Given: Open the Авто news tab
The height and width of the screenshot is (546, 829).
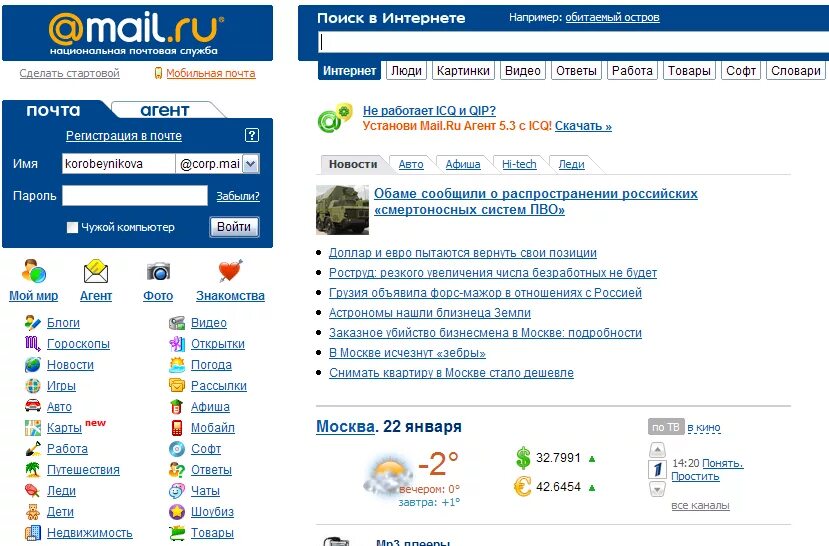Looking at the screenshot, I should pyautogui.click(x=411, y=164).
